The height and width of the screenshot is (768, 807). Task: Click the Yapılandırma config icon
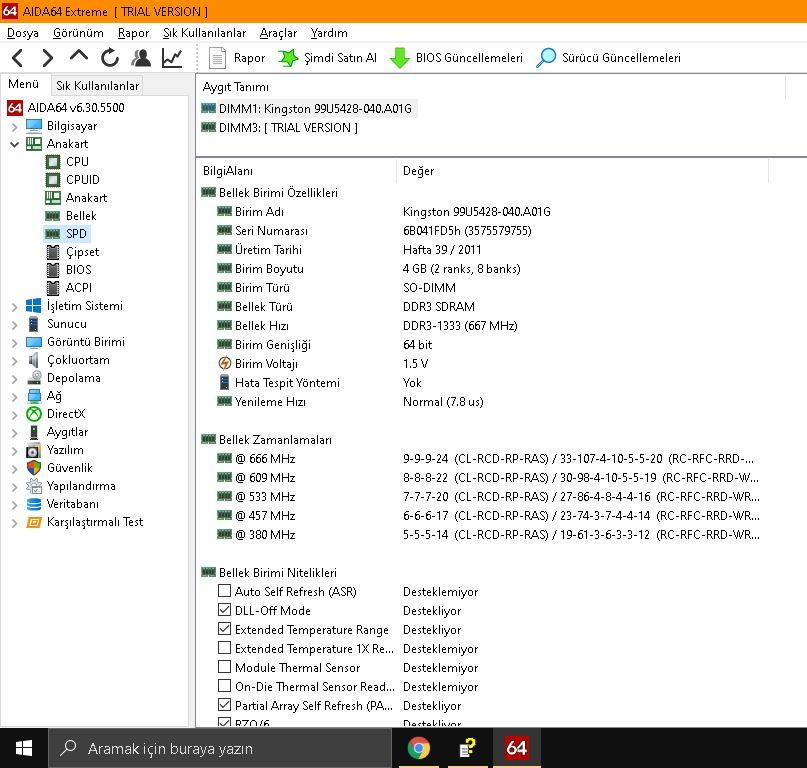34,486
